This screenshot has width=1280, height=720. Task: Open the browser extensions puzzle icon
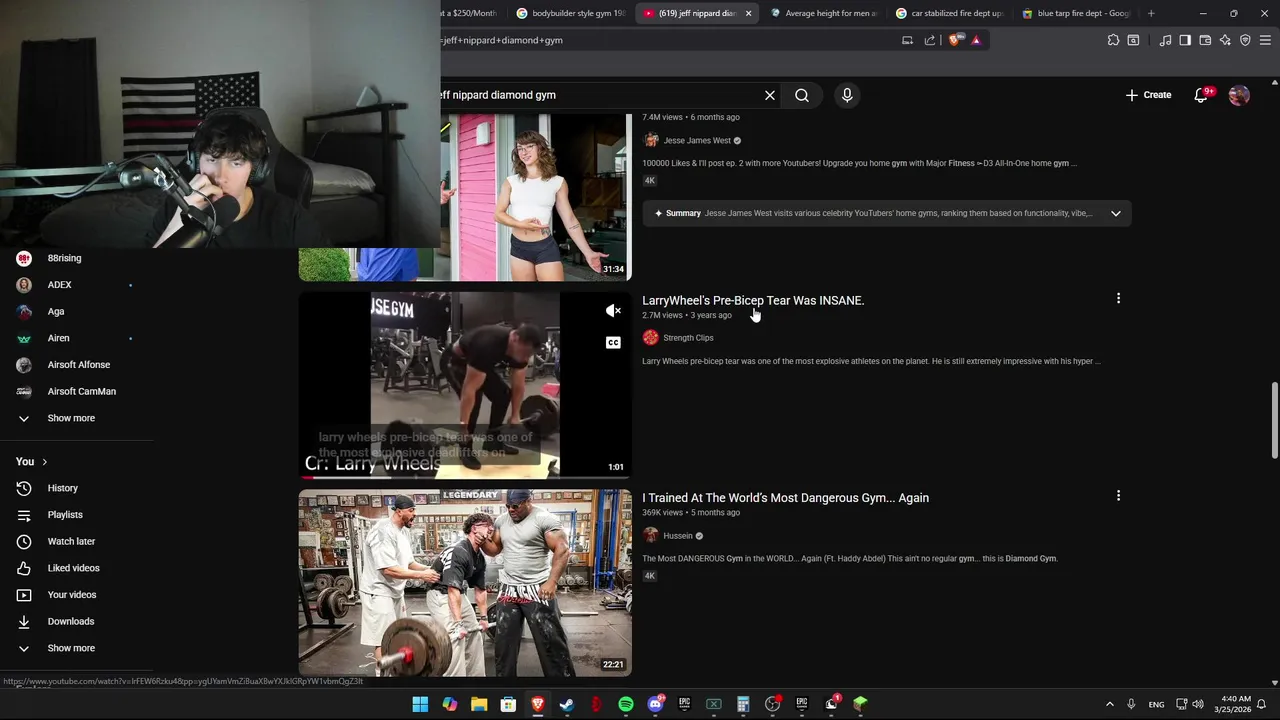click(1113, 40)
